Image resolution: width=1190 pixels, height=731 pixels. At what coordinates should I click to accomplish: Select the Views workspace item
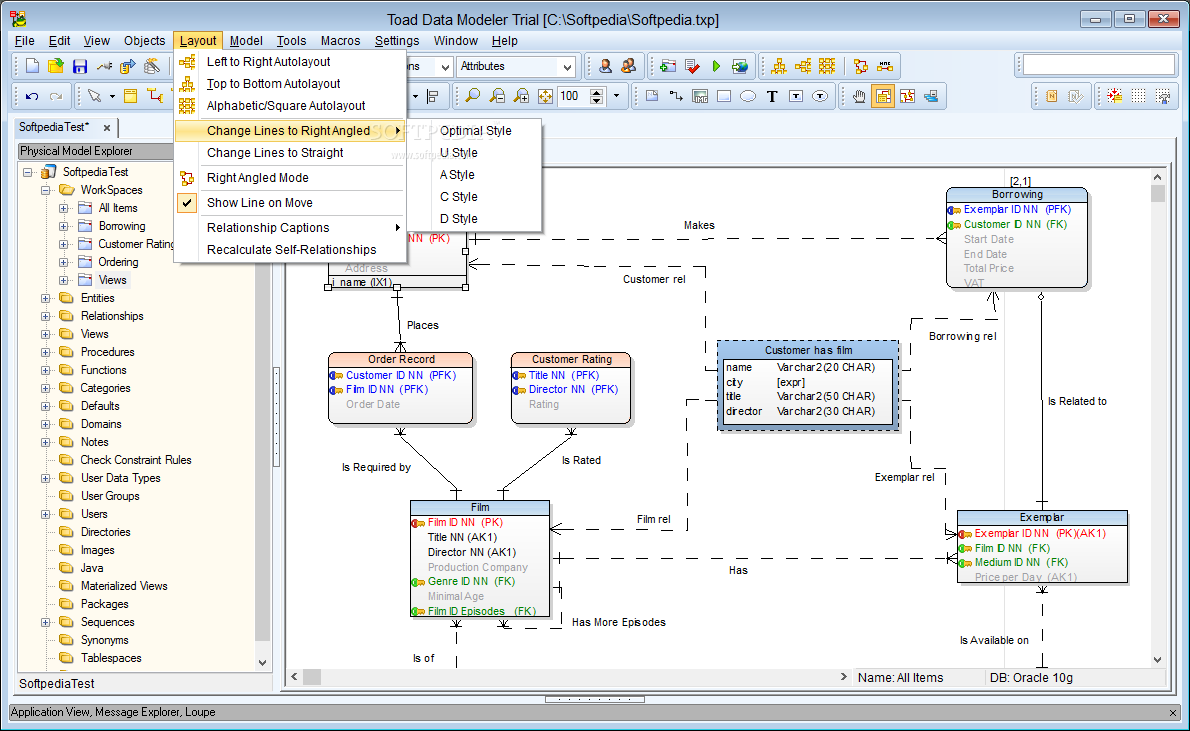click(x=112, y=280)
